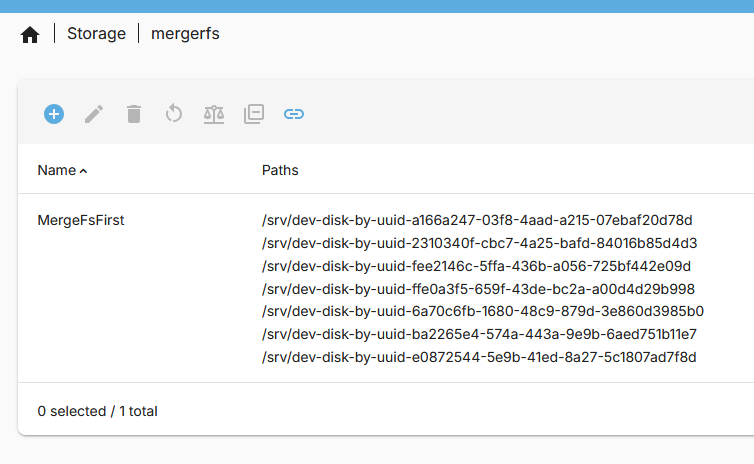Image resolution: width=754 pixels, height=464 pixels.
Task: Click the path ending in 6aed751b11e7
Action: point(479,334)
